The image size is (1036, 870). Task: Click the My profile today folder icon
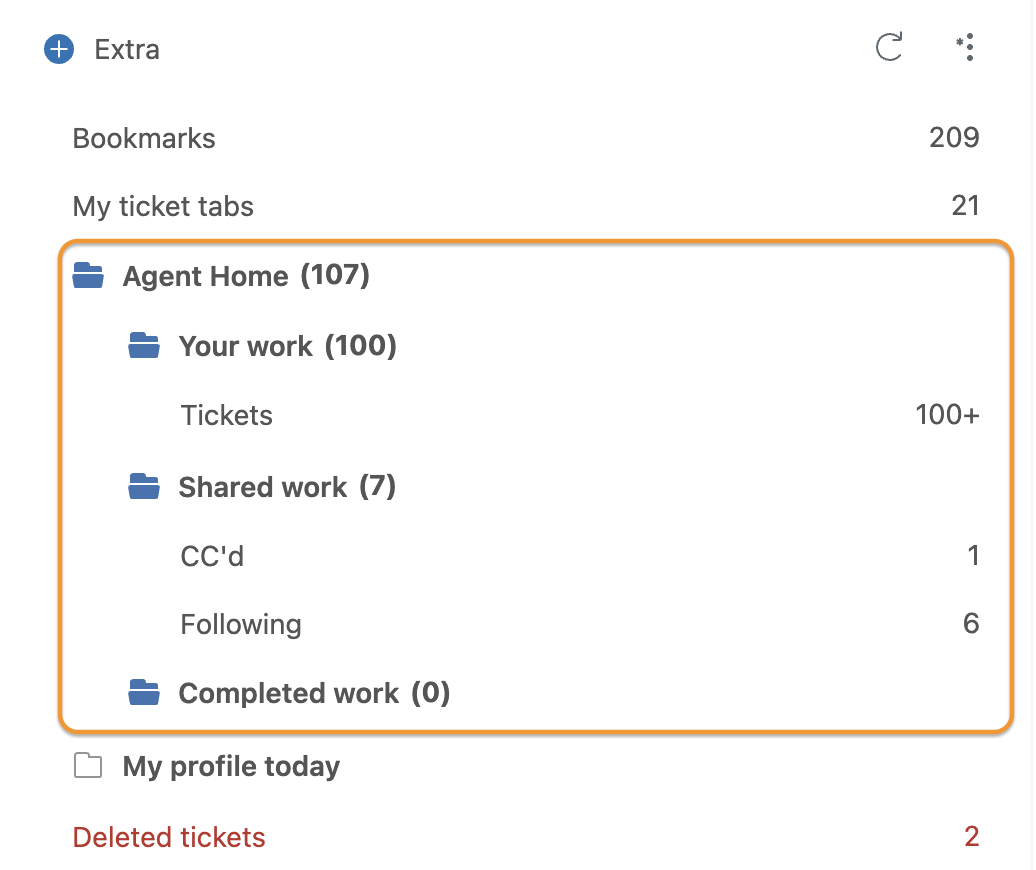pos(88,766)
